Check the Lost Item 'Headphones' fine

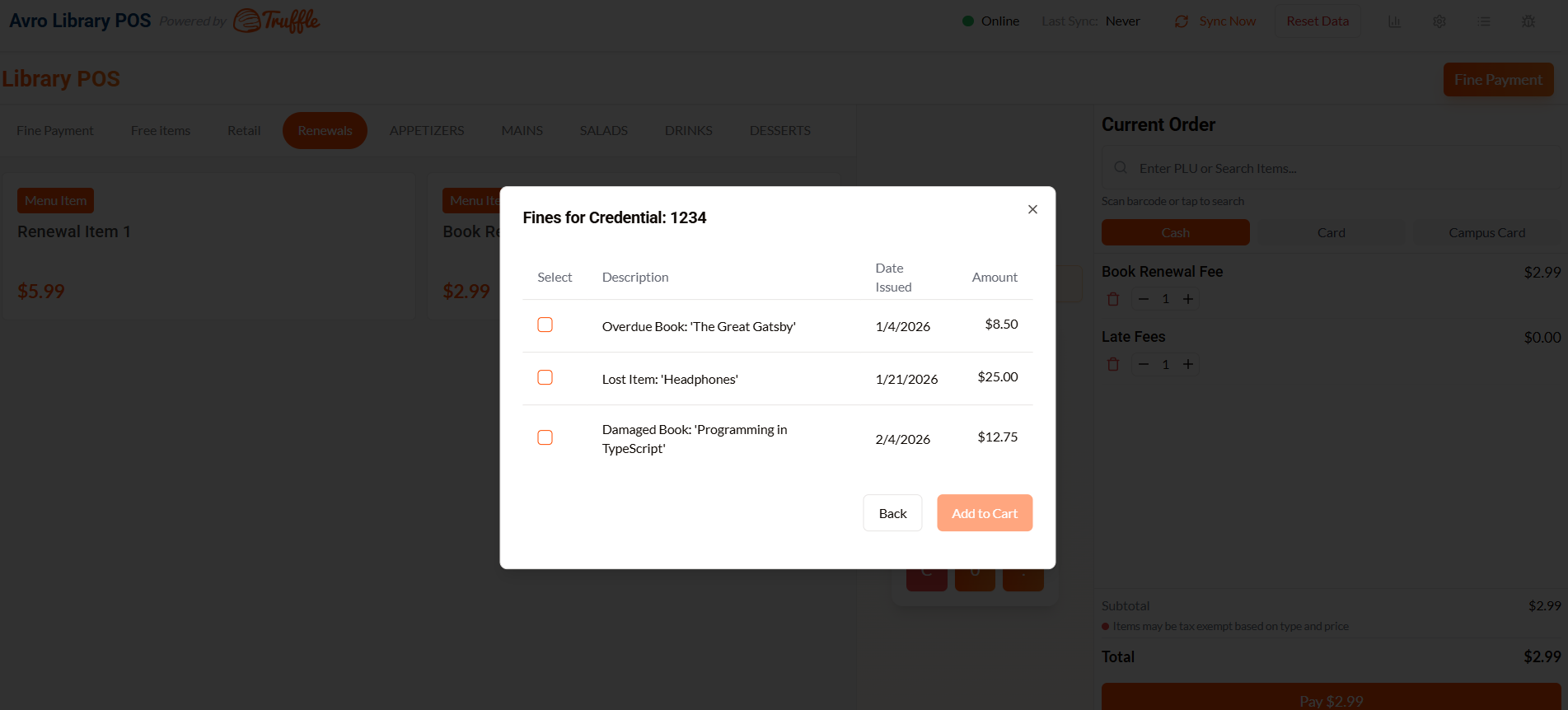pos(545,377)
